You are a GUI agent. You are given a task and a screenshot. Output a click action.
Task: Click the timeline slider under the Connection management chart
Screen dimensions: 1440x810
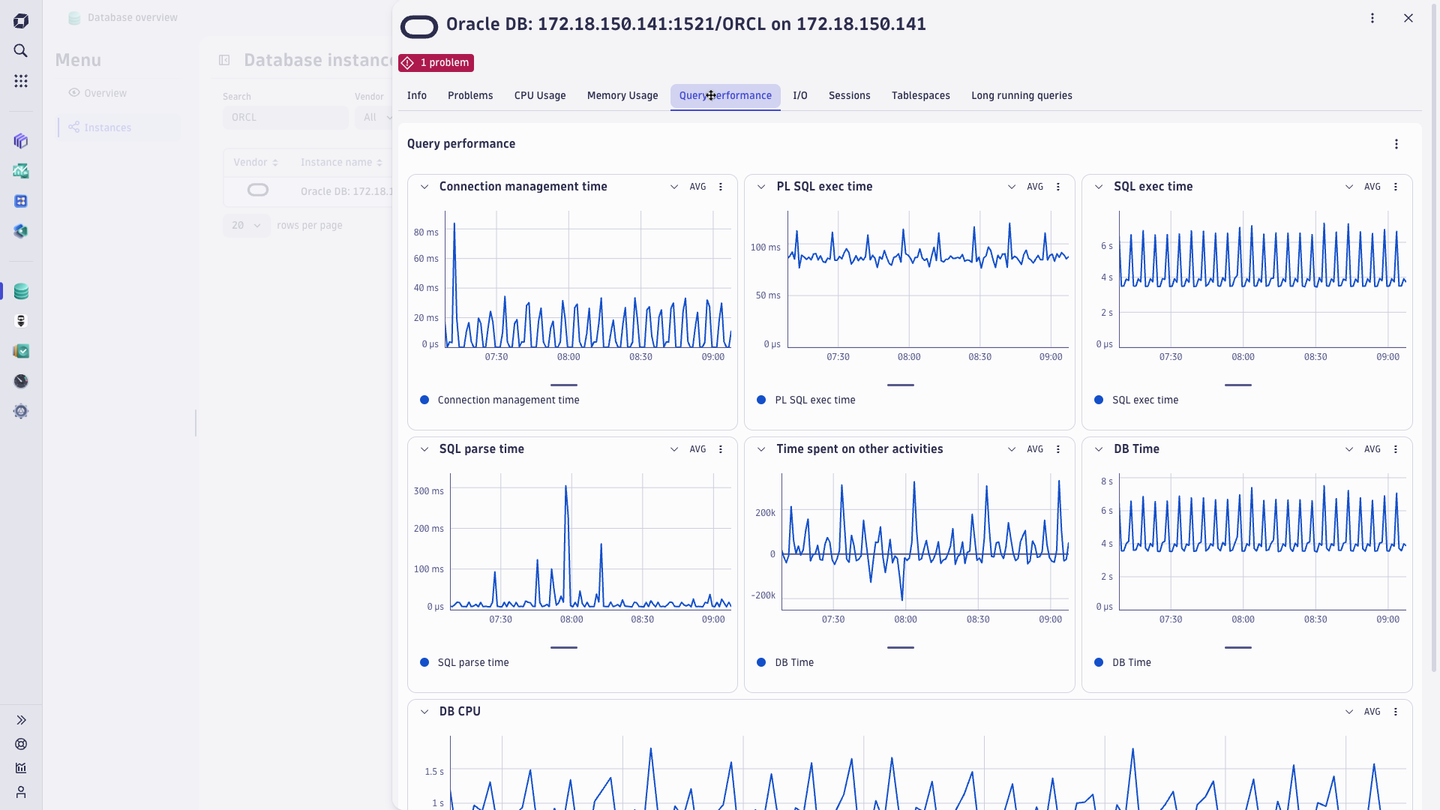coord(563,384)
